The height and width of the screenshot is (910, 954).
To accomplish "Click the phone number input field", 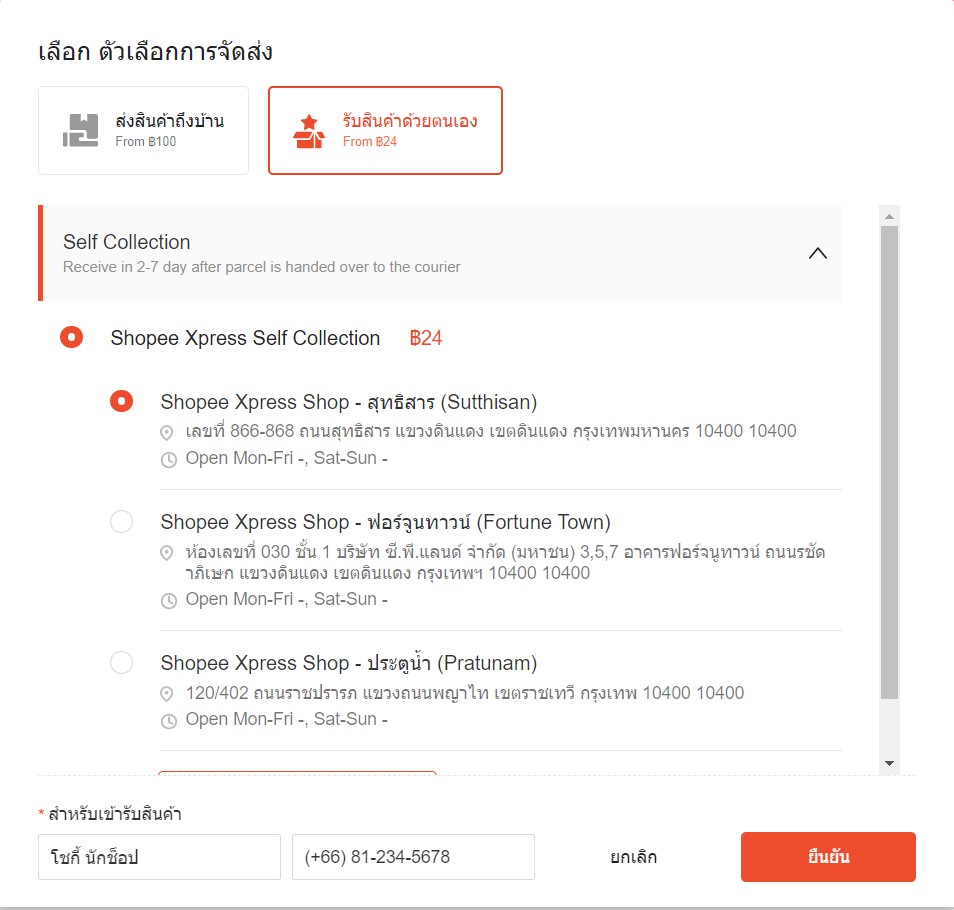I will (x=413, y=856).
